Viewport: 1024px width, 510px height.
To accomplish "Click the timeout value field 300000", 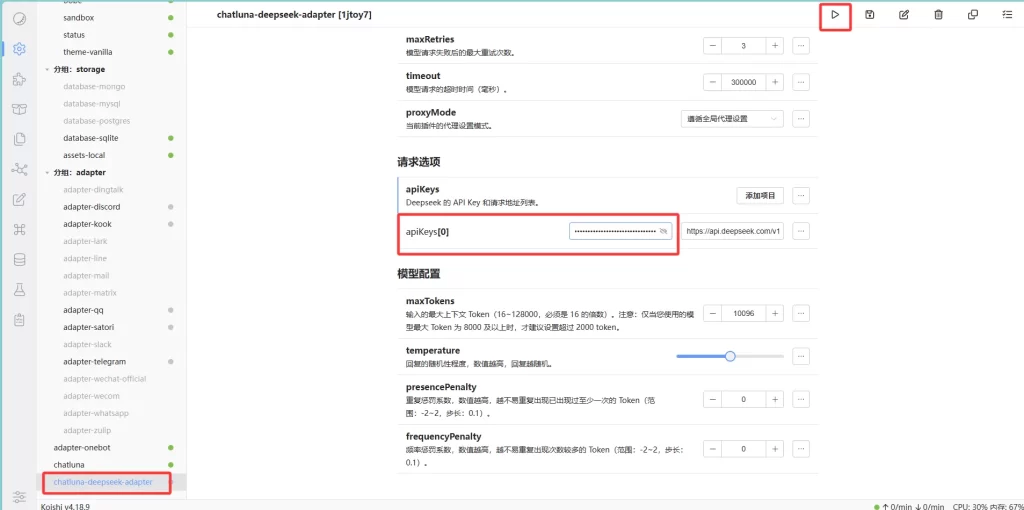I will click(x=744, y=82).
